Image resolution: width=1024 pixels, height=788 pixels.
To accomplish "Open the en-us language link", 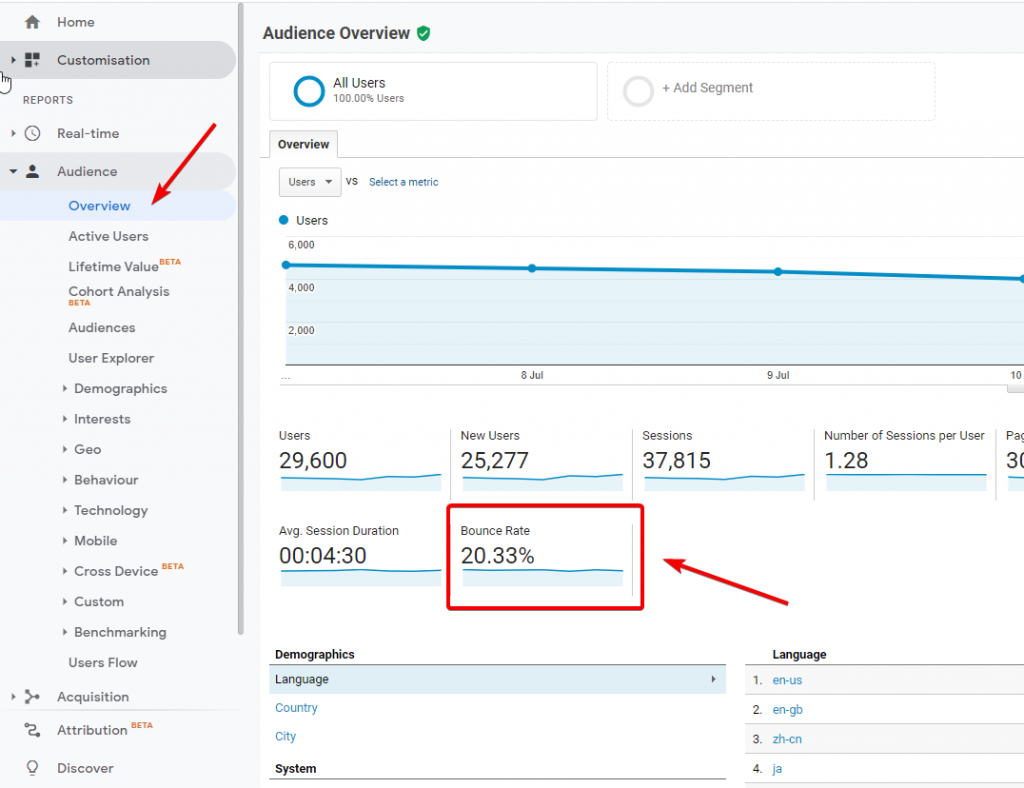I will click(787, 680).
